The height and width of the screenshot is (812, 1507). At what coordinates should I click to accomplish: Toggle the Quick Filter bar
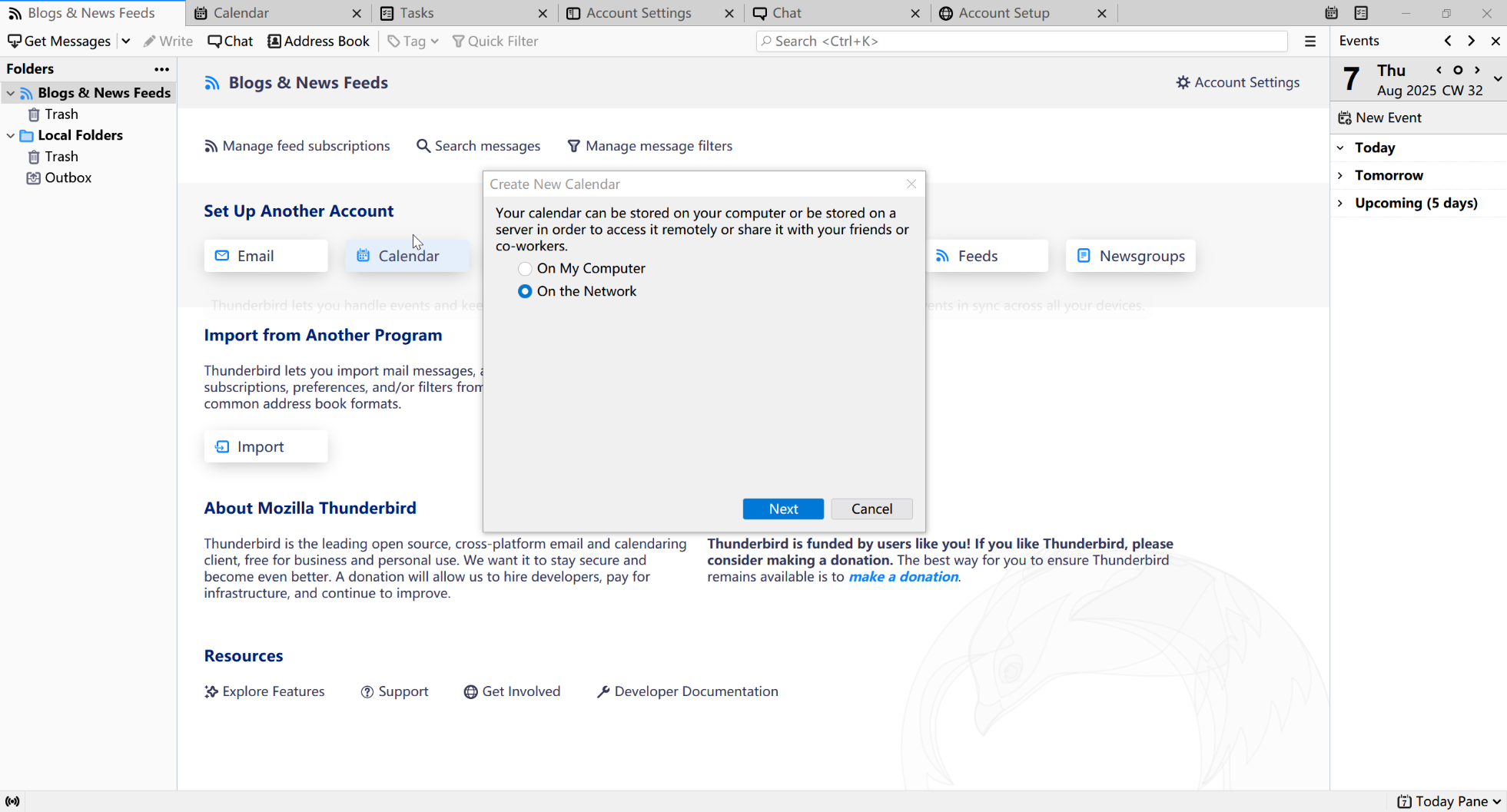pos(495,41)
